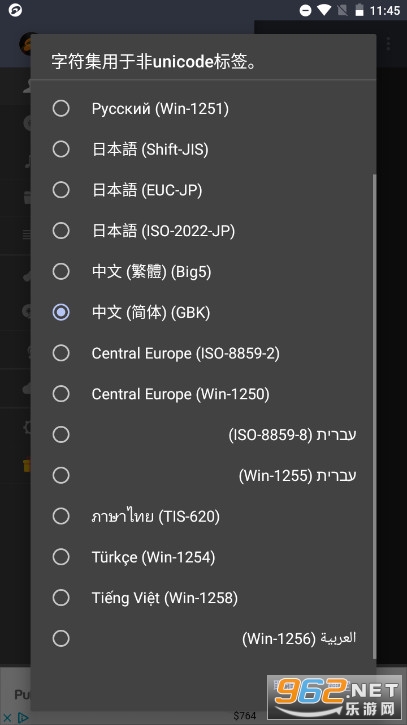This screenshot has height=725, width=407.
Task: Pick the Hebrew (ISO-8859-8) radio button
Action: pos(204,435)
